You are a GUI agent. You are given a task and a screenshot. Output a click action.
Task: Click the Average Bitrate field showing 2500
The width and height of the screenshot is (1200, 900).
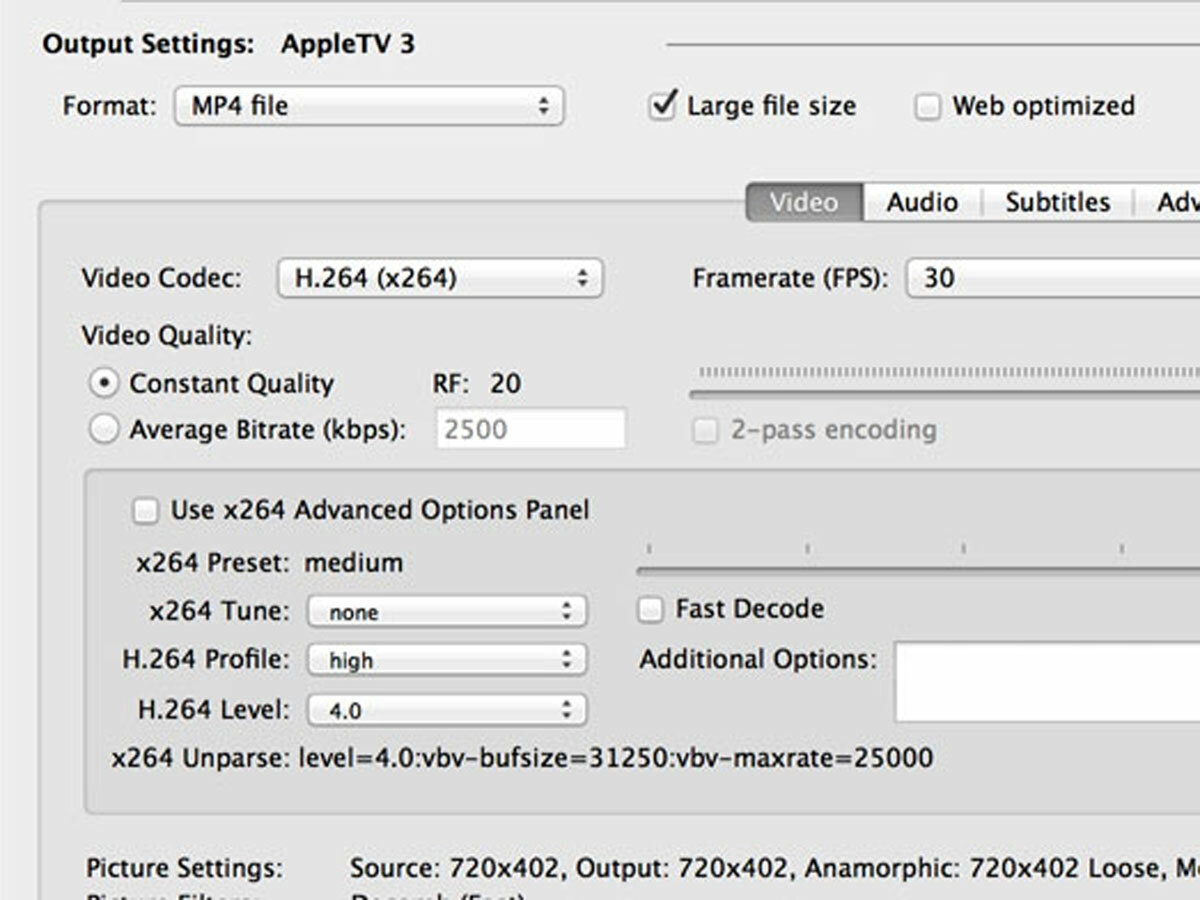coord(531,429)
